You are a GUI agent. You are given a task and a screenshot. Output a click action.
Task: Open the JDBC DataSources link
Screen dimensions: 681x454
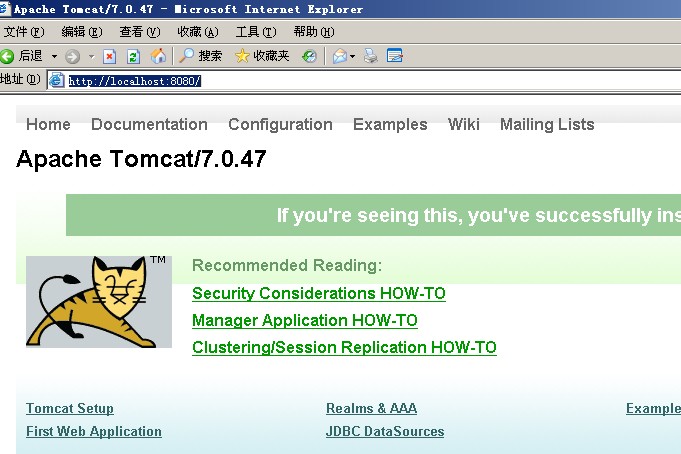385,431
